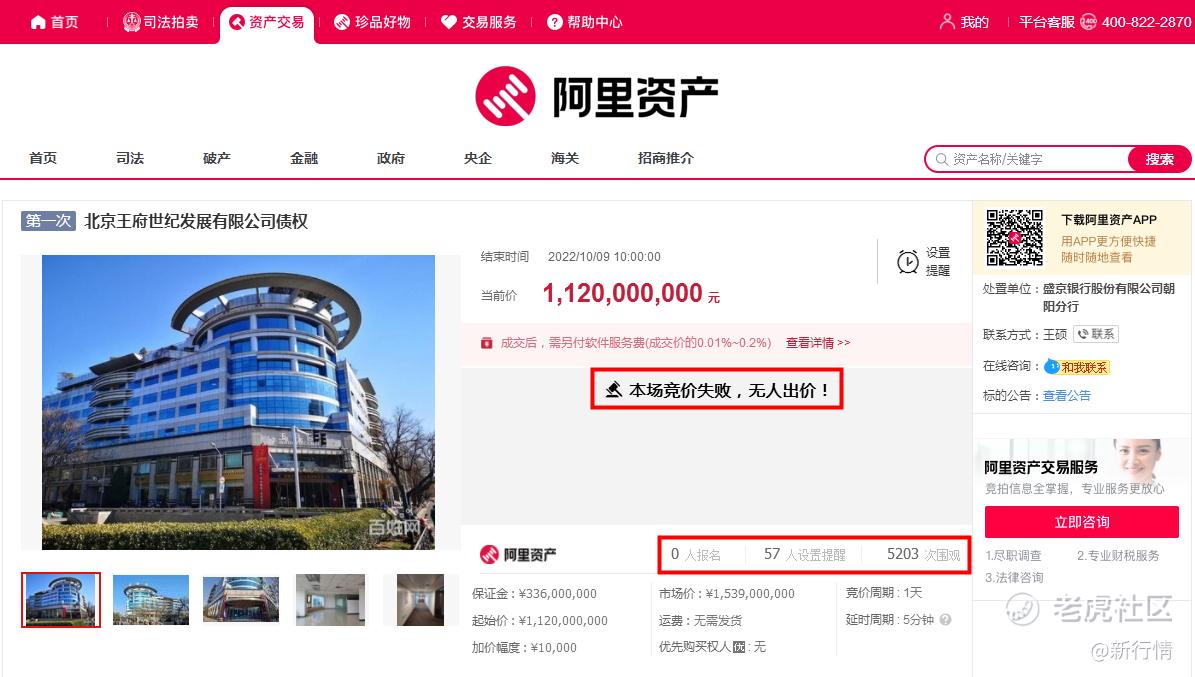This screenshot has width=1195, height=677.
Task: Click the 立即咨询 button
Action: pos(1081,522)
